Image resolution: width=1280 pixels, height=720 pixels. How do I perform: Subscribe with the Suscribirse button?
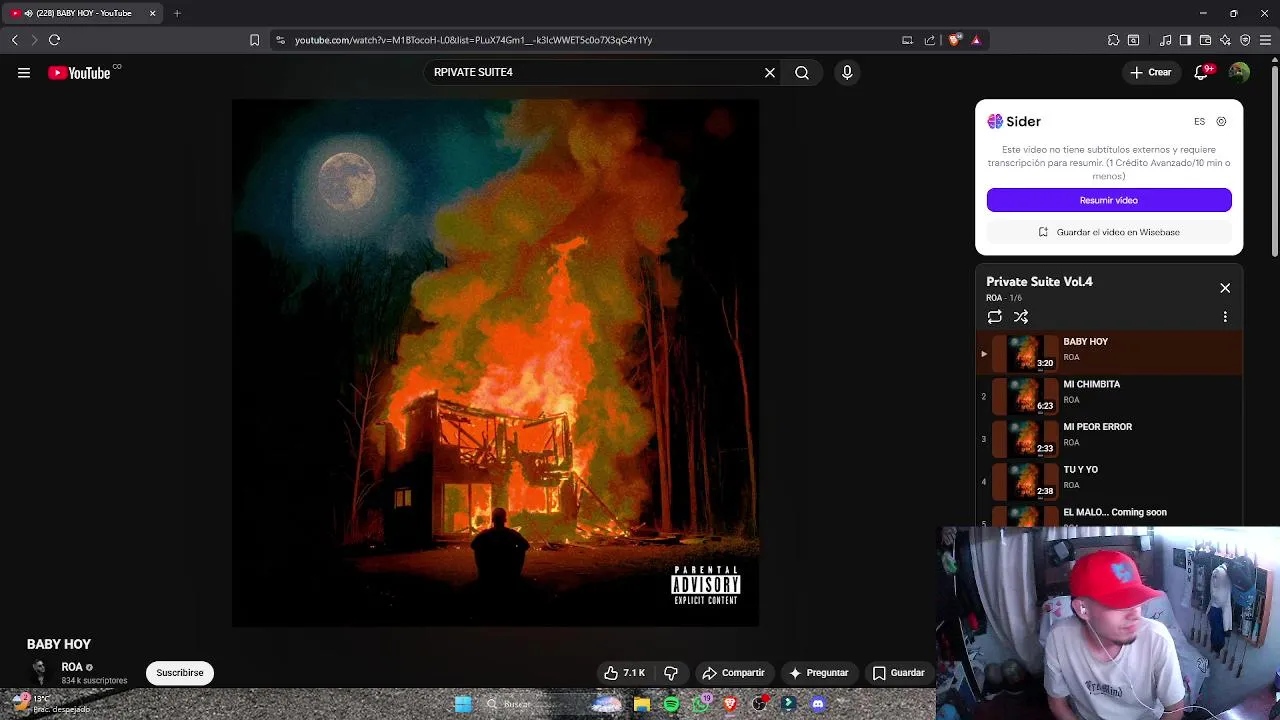pyautogui.click(x=180, y=673)
